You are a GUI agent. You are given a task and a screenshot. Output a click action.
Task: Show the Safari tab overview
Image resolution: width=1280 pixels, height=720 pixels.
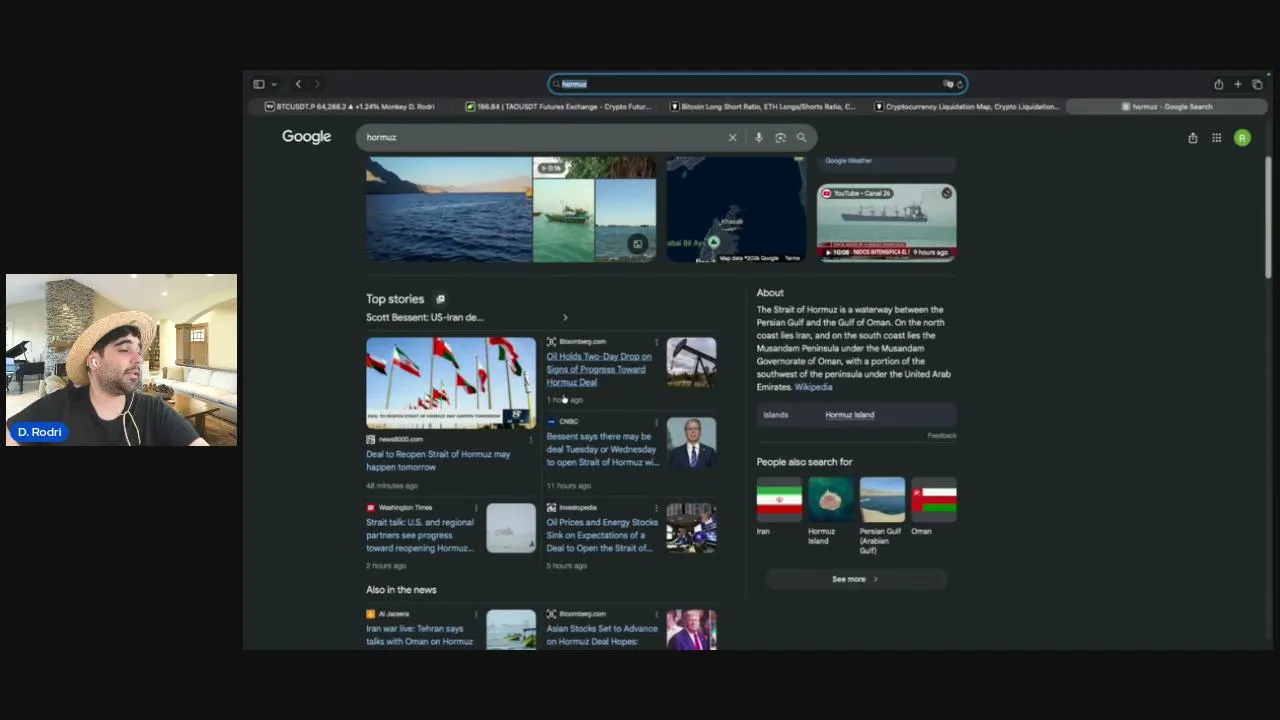pos(1257,84)
